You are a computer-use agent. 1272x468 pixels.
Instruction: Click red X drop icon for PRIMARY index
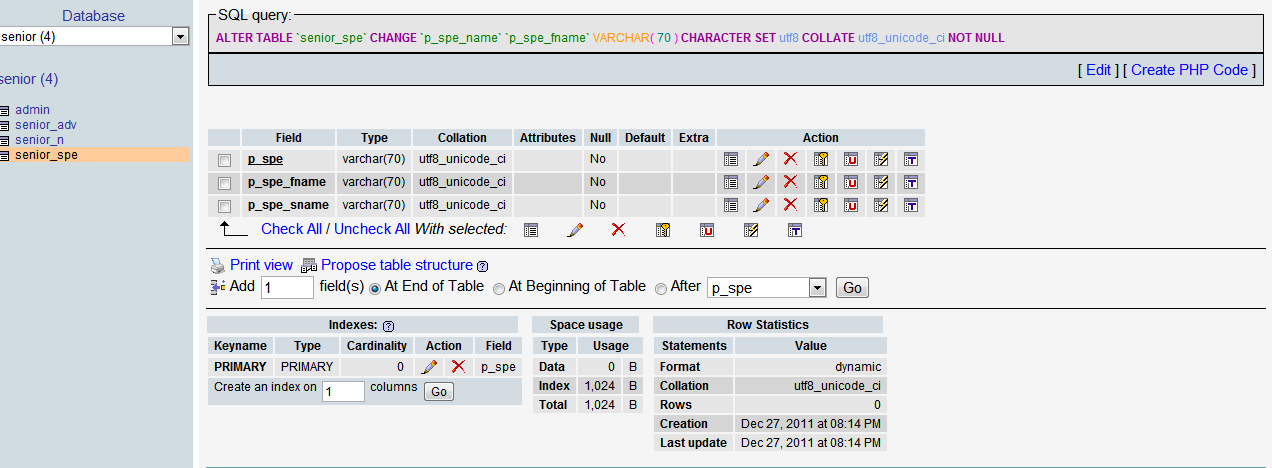pos(458,367)
